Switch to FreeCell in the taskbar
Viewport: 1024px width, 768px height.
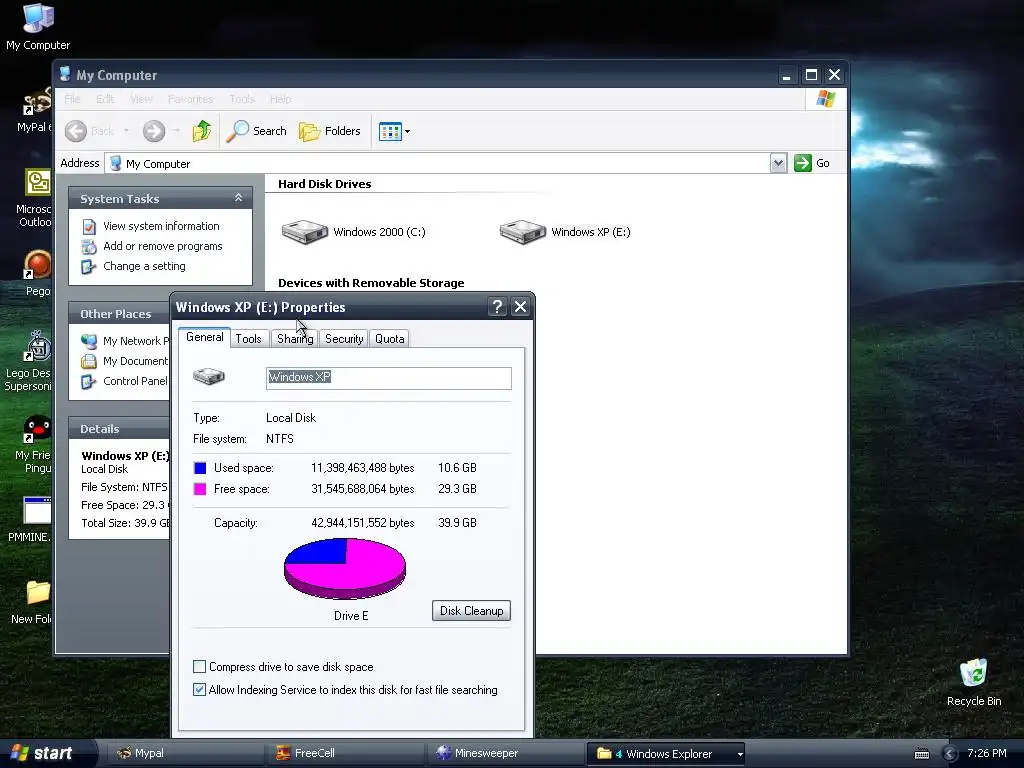pyautogui.click(x=345, y=754)
